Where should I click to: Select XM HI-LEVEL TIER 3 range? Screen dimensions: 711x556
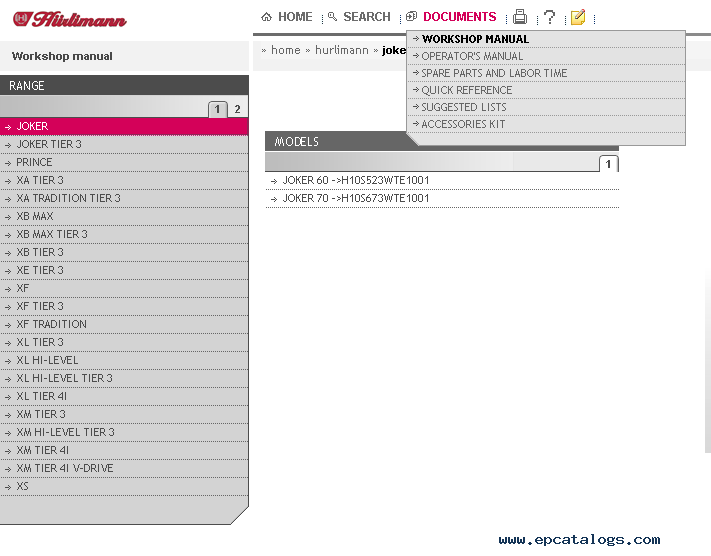pos(124,432)
